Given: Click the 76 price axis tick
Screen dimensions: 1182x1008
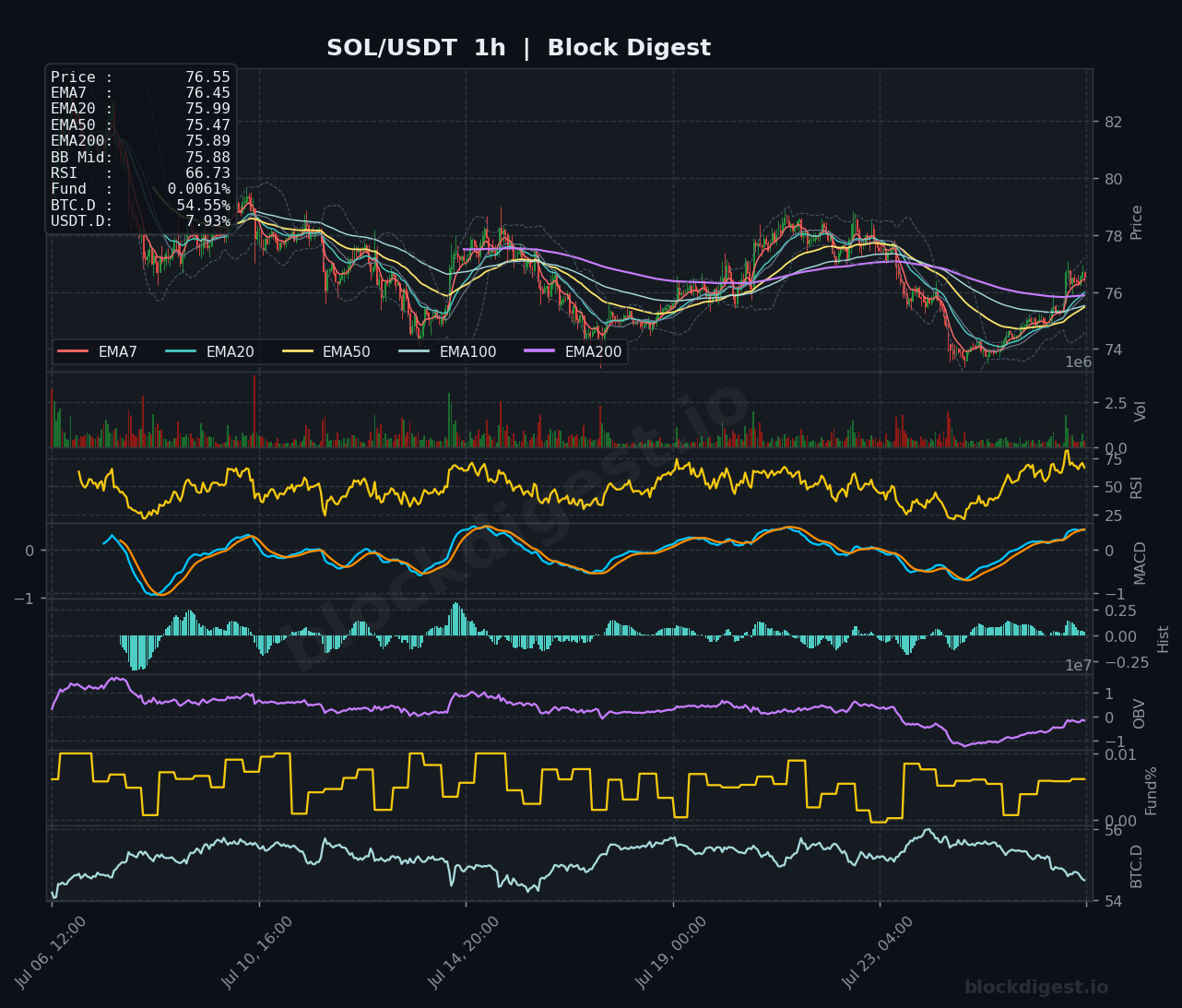Looking at the screenshot, I should click(x=1113, y=293).
